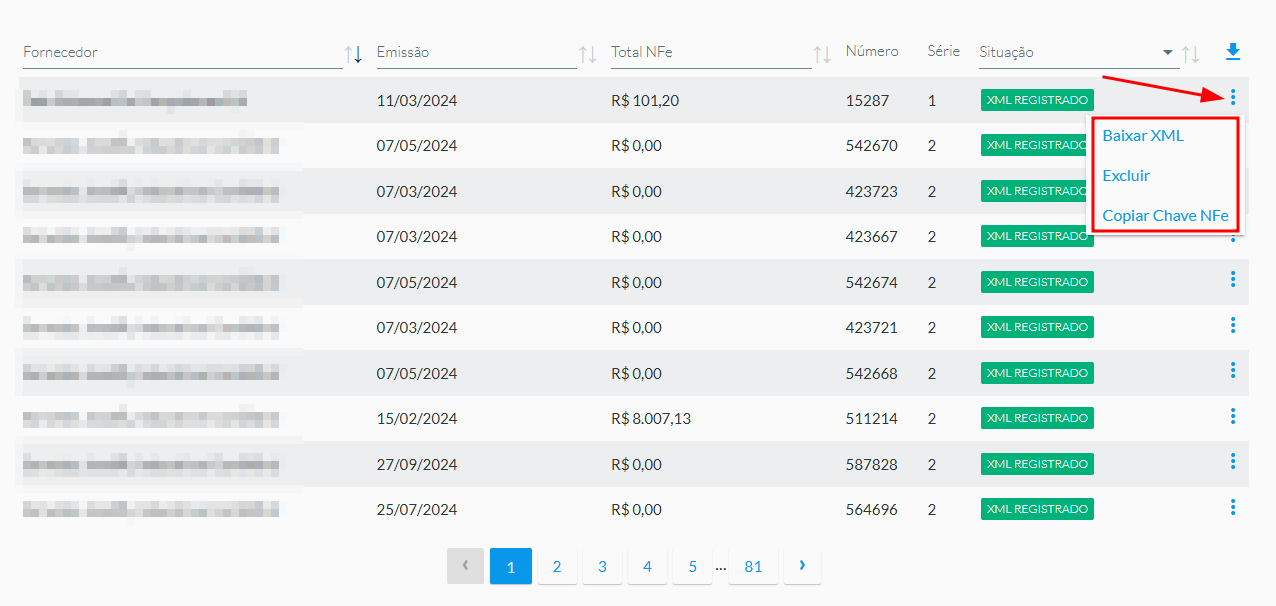
Task: Sort by Emissão using its sort arrows
Action: pos(588,54)
